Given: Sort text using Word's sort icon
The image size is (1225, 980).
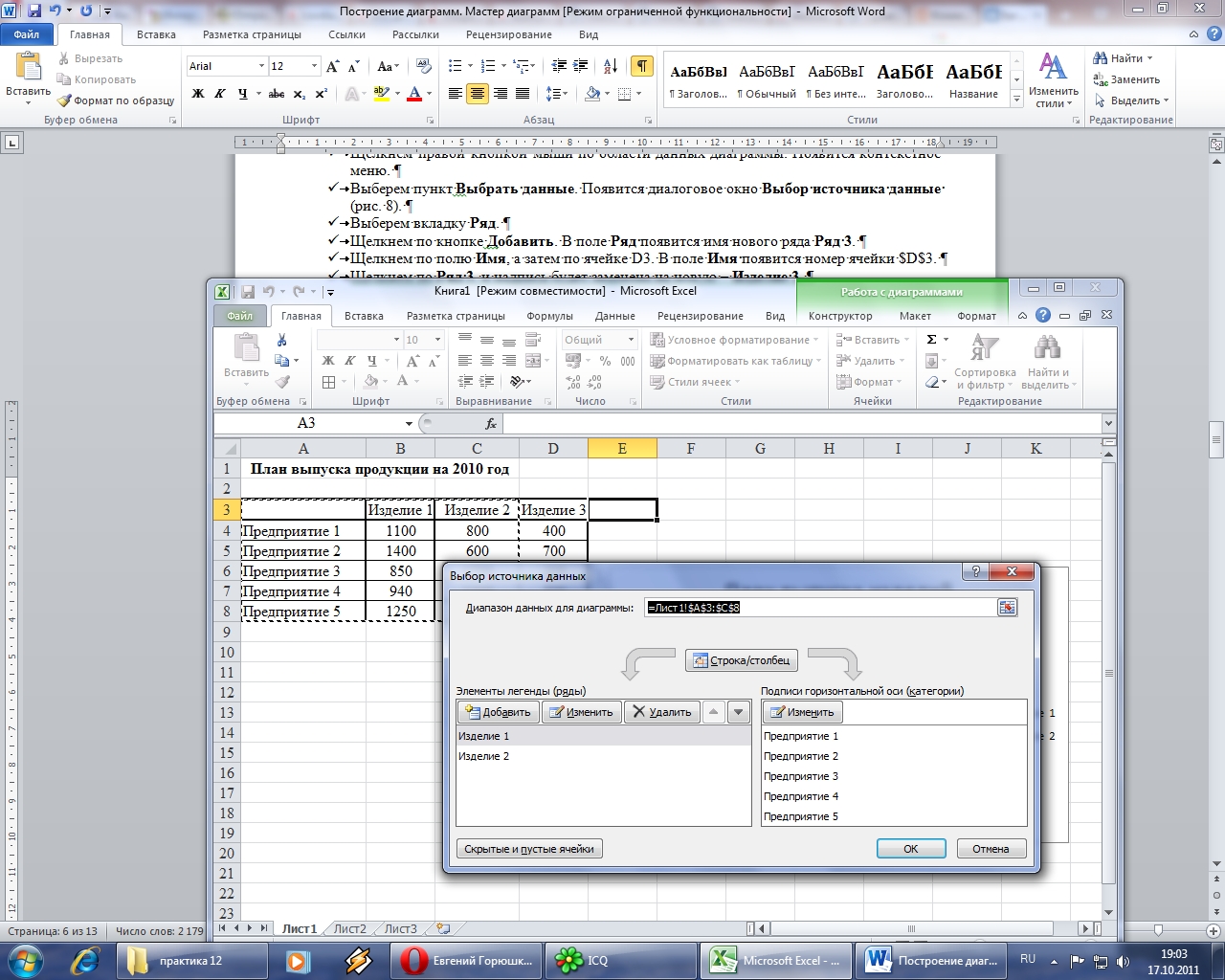Looking at the screenshot, I should [x=612, y=66].
